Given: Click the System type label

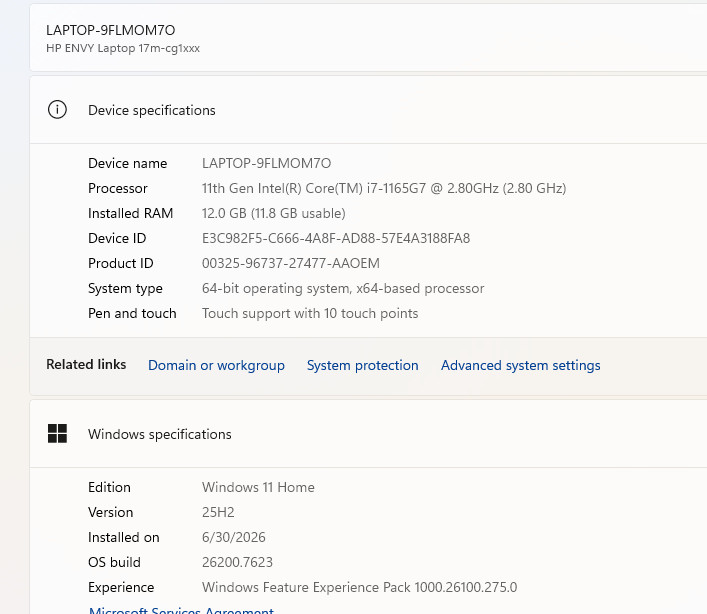Looking at the screenshot, I should [x=125, y=289].
